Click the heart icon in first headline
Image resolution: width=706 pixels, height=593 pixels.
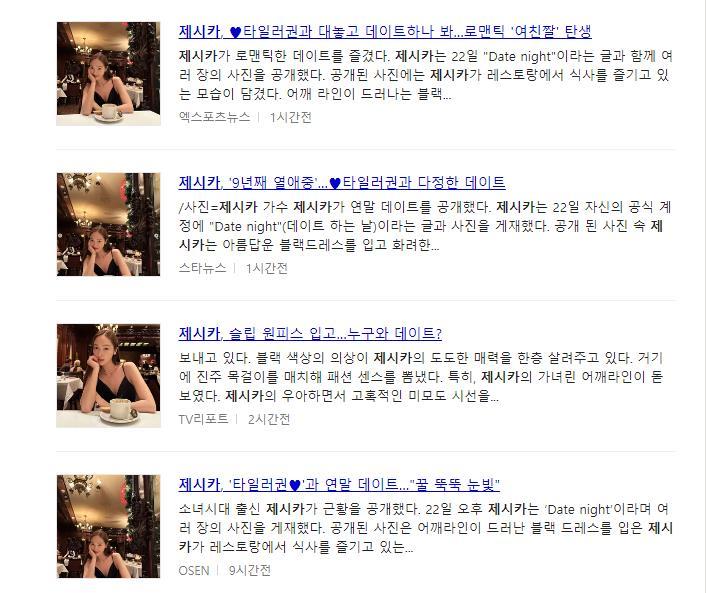click(235, 32)
